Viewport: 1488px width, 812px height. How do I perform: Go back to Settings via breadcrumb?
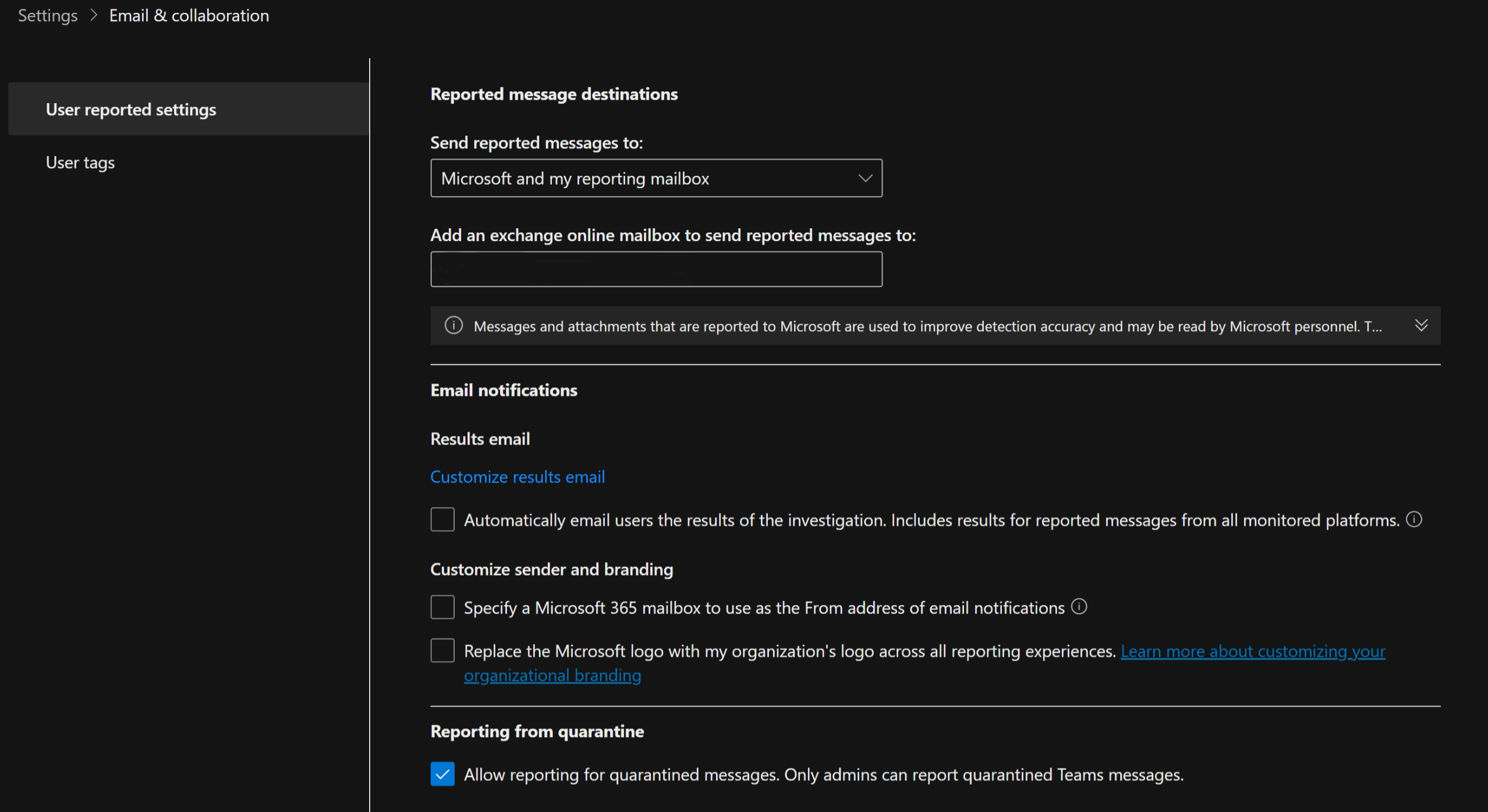(x=48, y=16)
